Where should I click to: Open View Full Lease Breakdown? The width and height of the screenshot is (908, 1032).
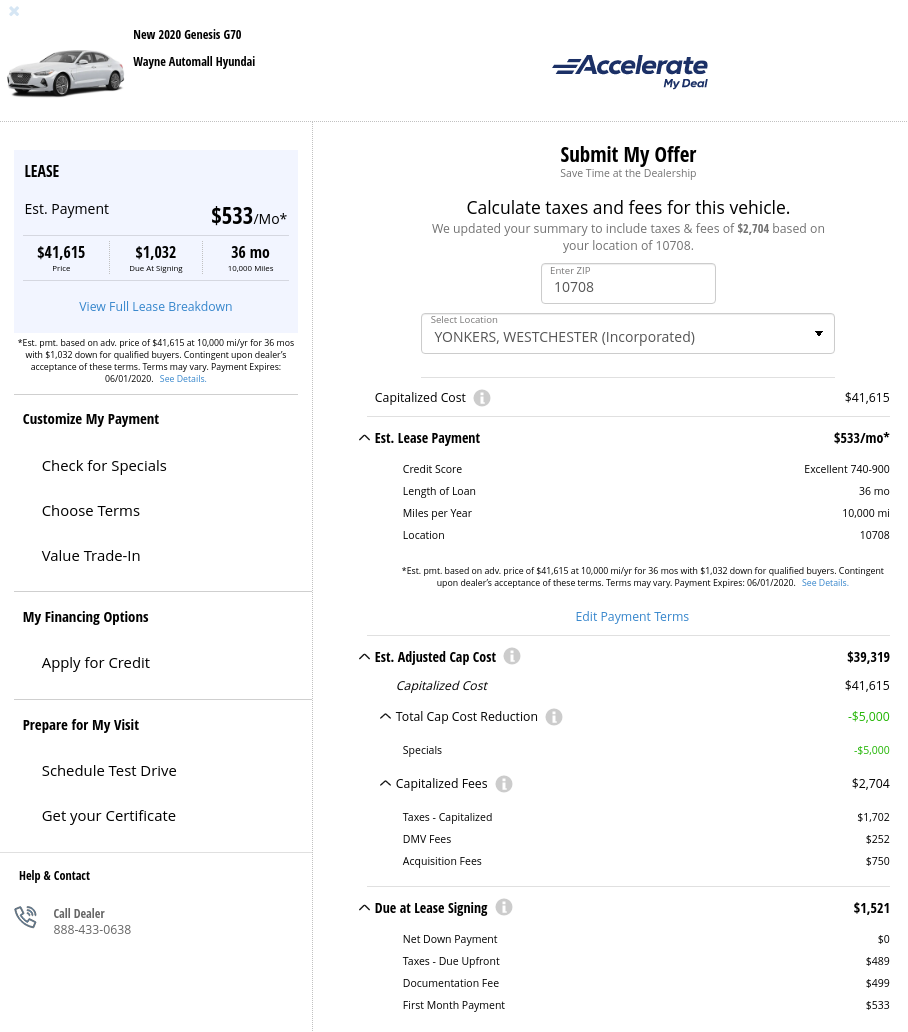[x=155, y=306]
